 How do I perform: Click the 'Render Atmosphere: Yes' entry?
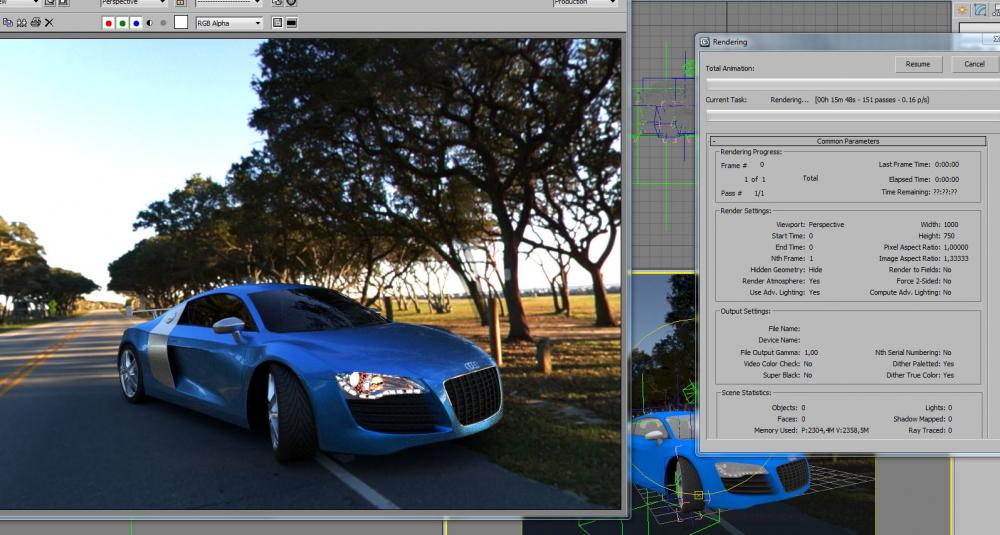tap(781, 281)
